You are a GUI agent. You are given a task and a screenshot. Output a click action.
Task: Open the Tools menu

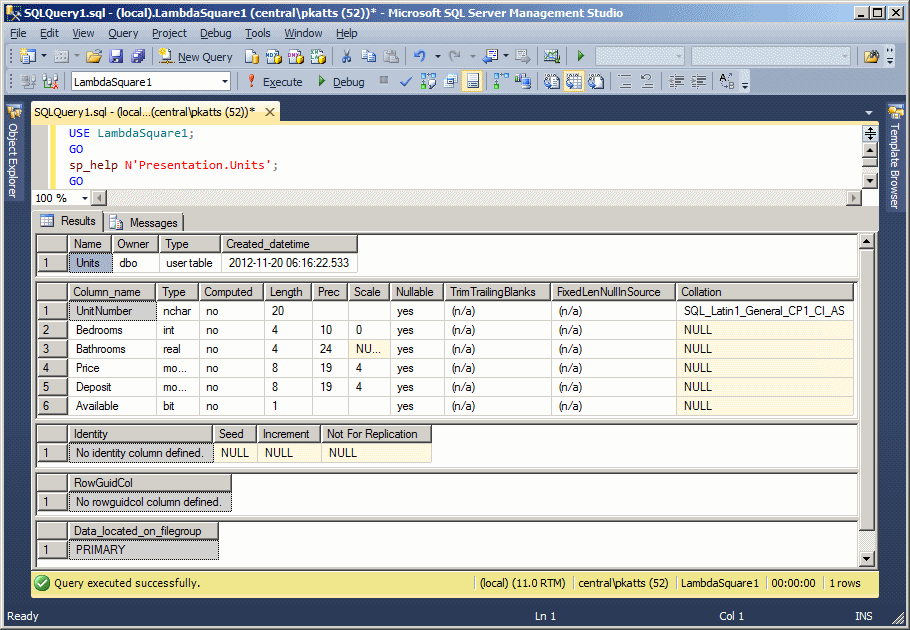tap(257, 33)
